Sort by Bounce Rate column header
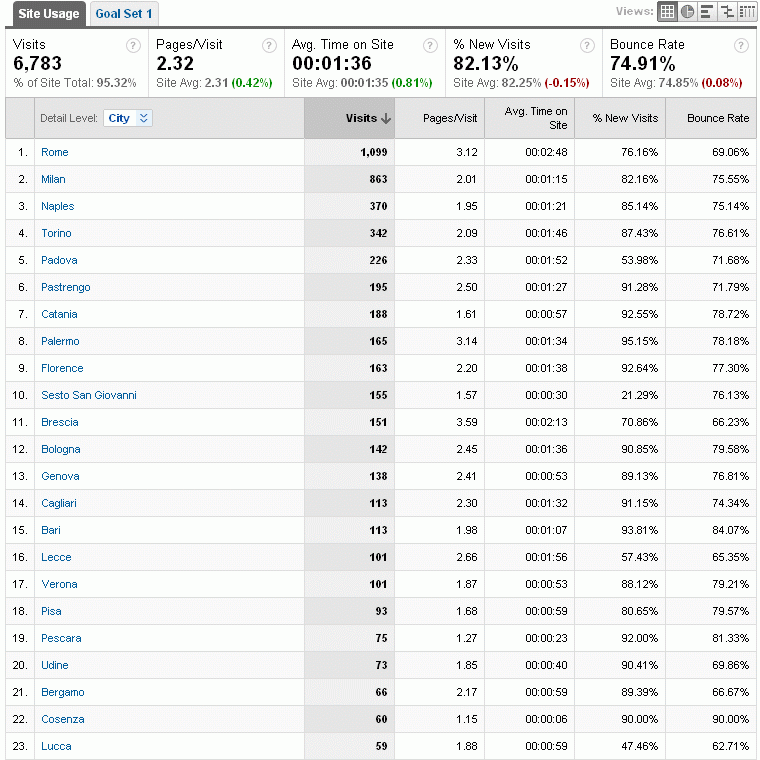Screen dimensions: 760x760 click(711, 118)
